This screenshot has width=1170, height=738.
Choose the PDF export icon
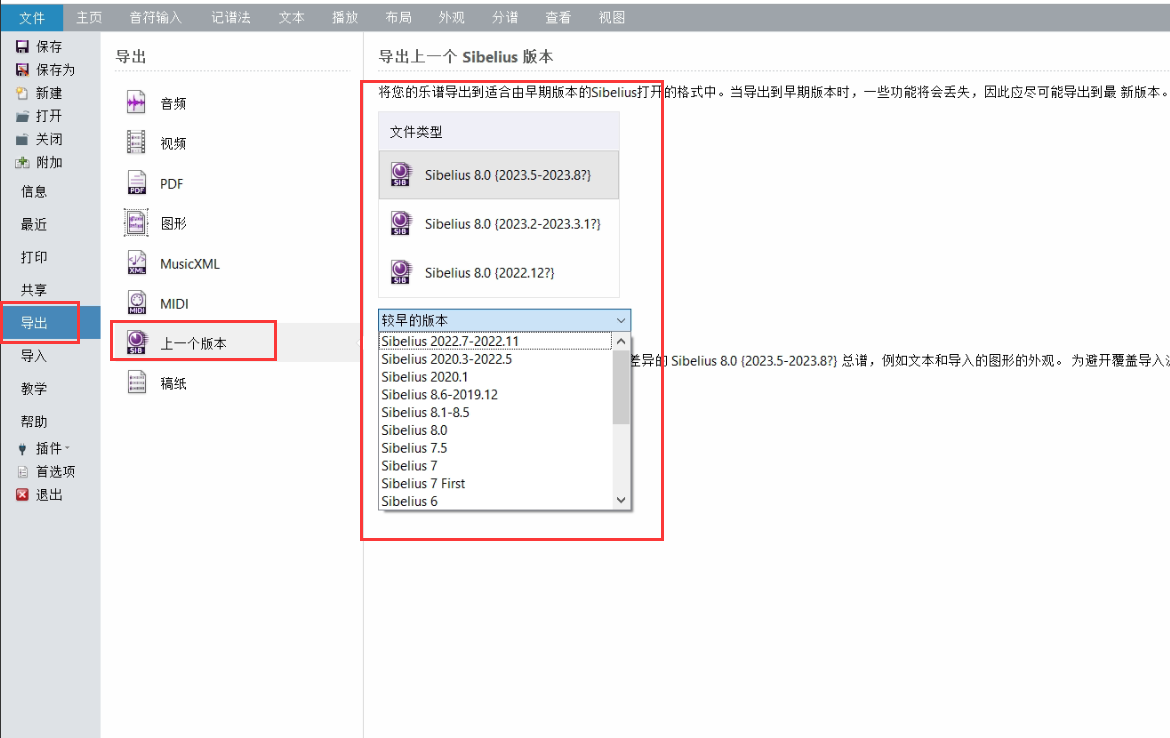pos(136,183)
